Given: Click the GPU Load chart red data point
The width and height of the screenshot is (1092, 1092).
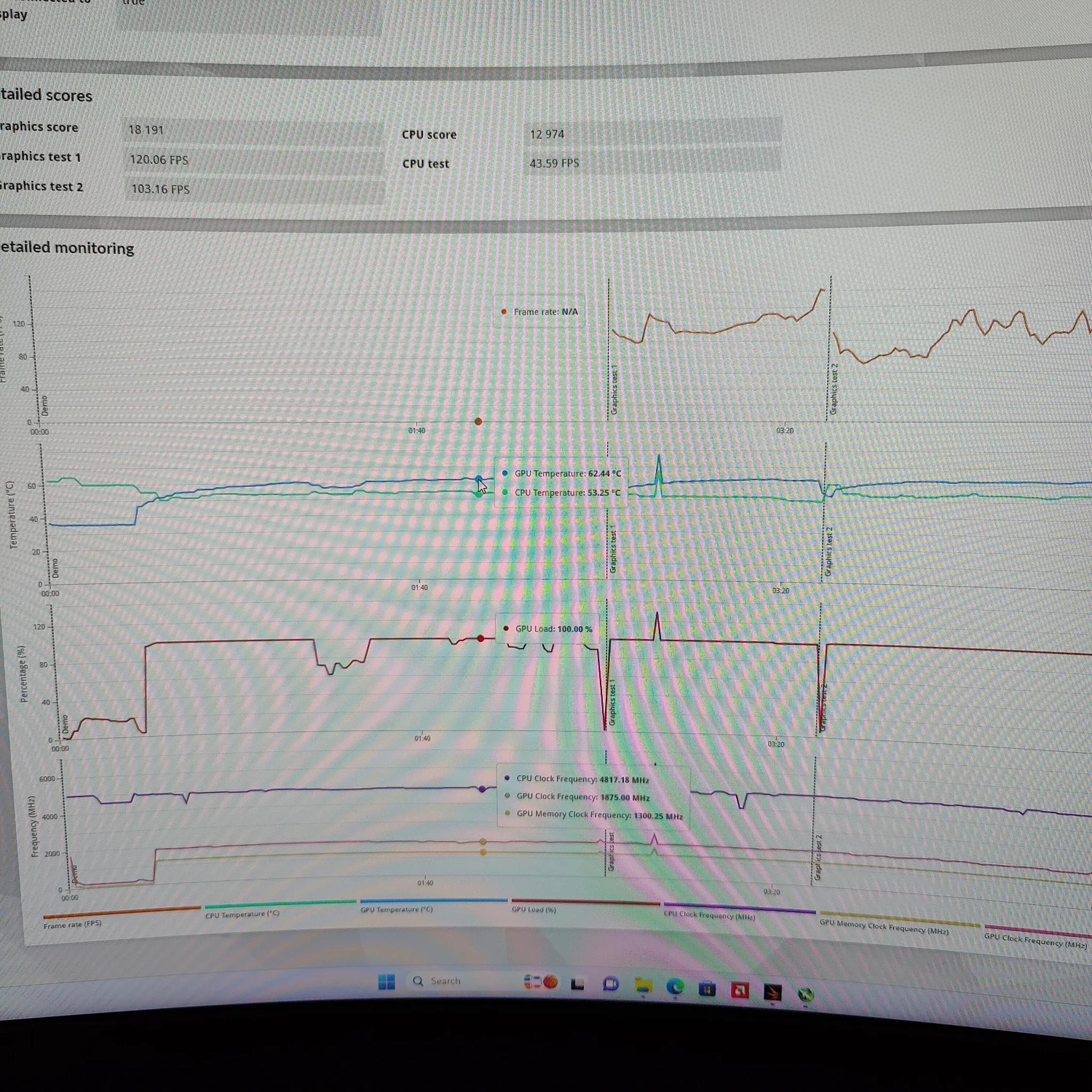Looking at the screenshot, I should coord(480,638).
